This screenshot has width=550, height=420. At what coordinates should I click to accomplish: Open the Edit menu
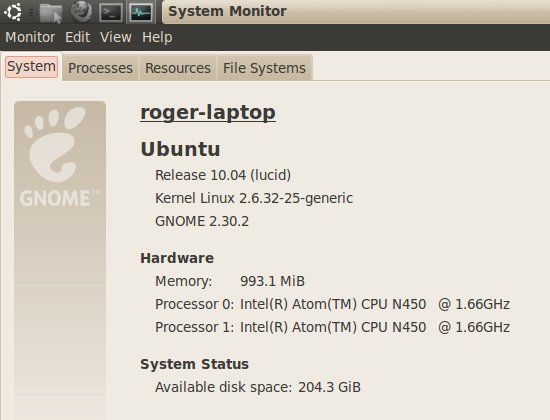click(78, 37)
